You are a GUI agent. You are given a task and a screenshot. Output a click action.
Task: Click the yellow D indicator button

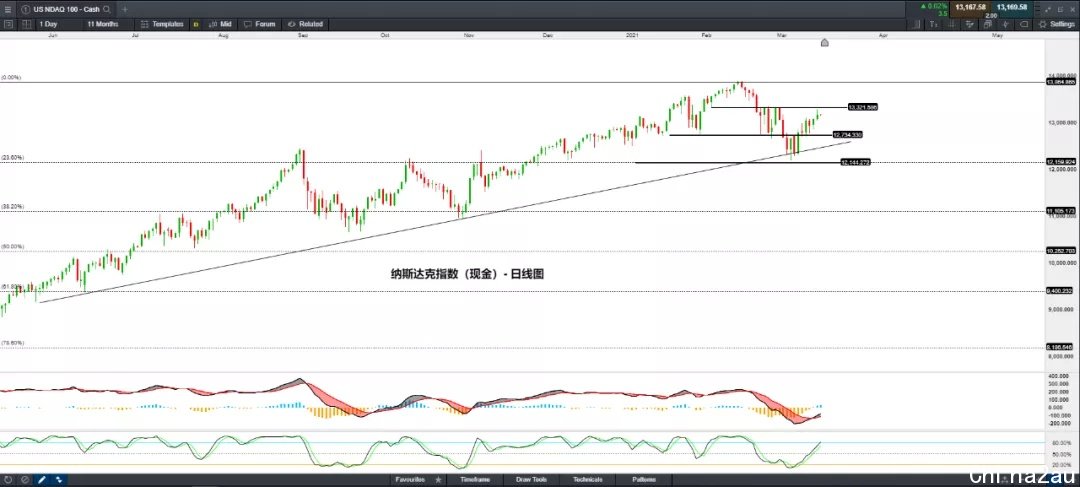pyautogui.click(x=196, y=24)
